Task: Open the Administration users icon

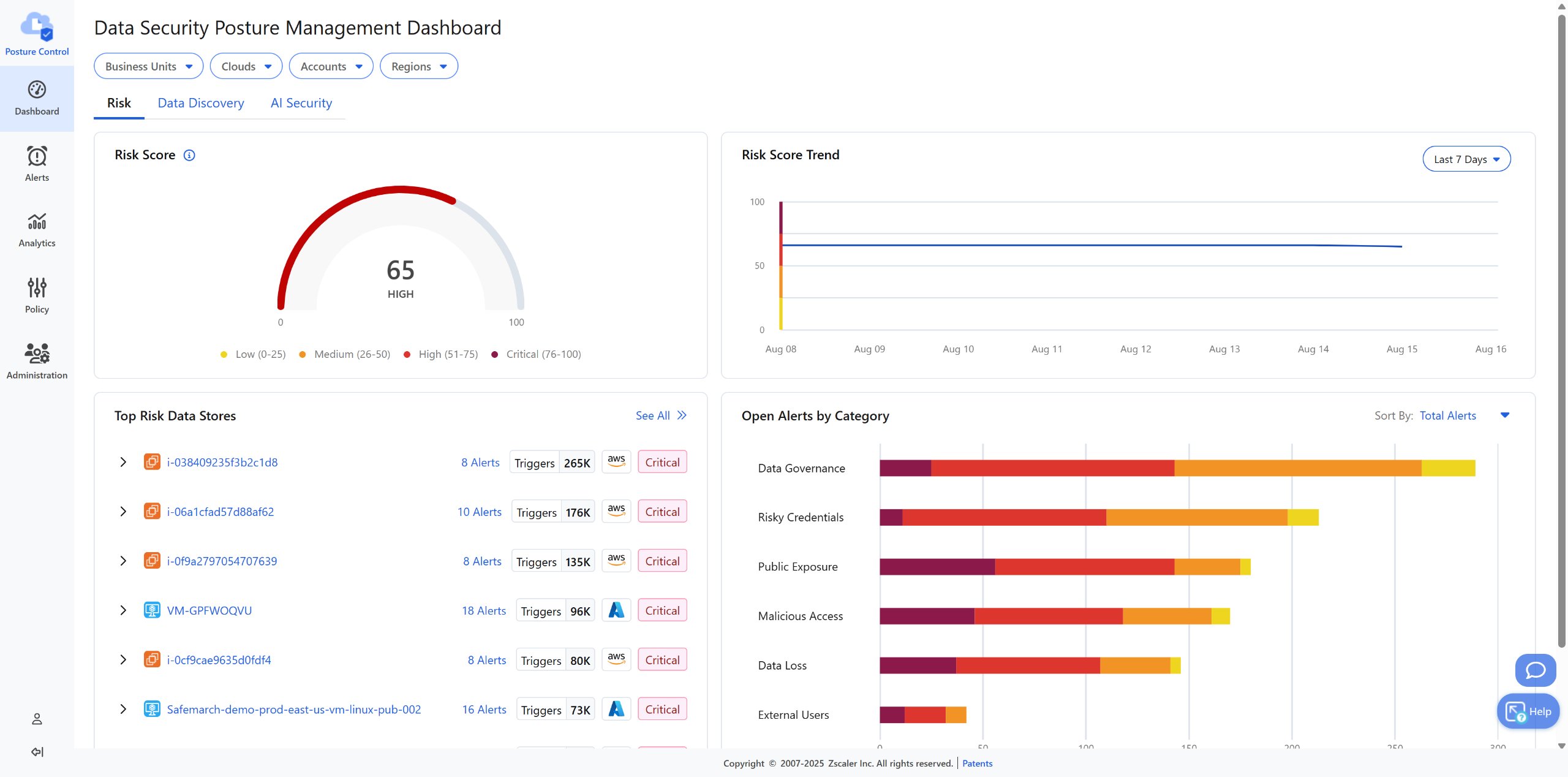Action: coord(37,354)
